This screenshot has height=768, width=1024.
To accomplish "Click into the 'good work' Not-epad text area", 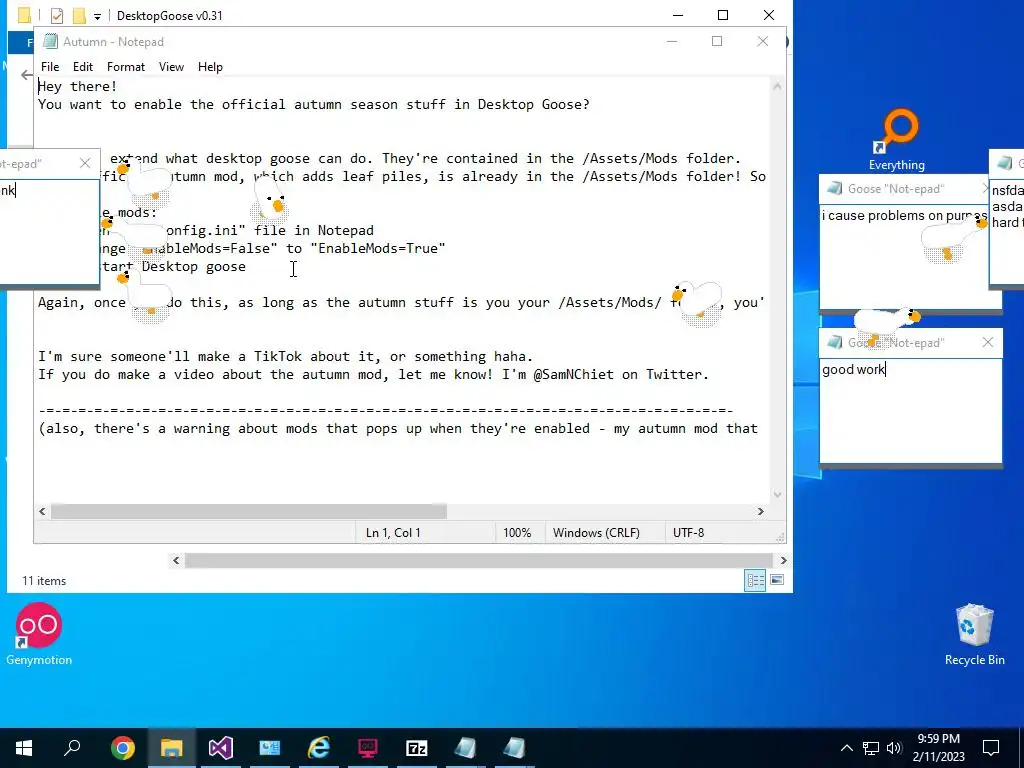I will coord(910,410).
